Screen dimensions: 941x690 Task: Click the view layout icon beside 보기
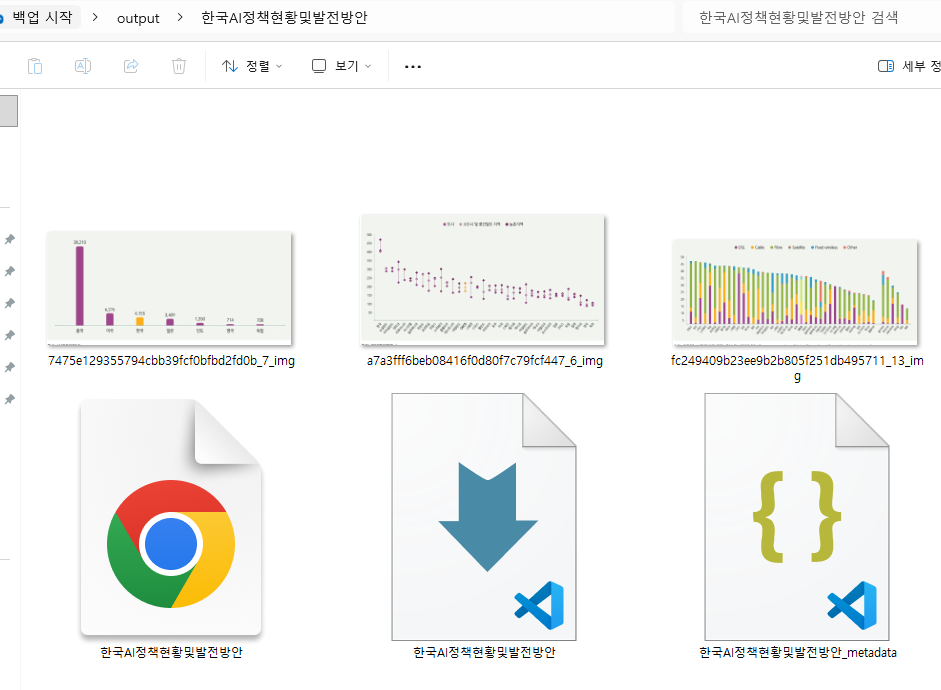(319, 66)
